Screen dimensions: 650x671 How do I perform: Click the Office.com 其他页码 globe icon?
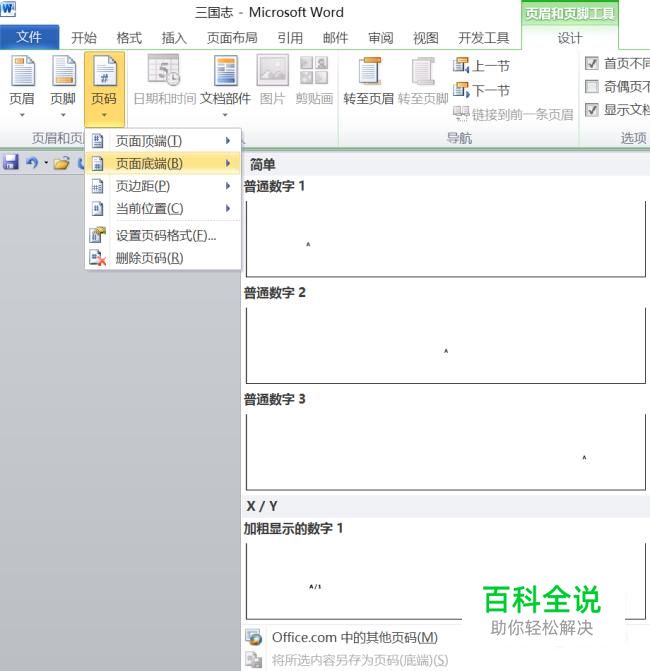(x=253, y=637)
